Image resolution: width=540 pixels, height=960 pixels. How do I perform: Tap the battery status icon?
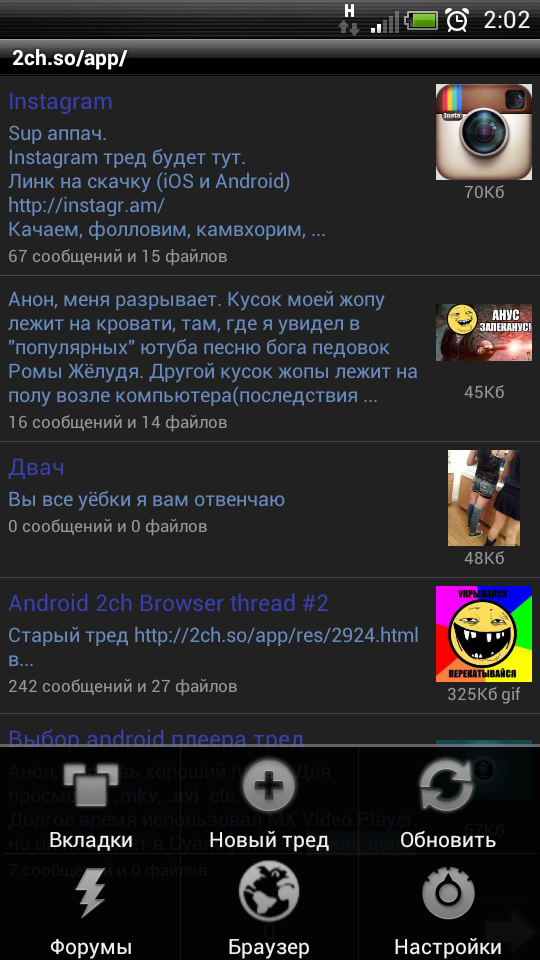421,21
